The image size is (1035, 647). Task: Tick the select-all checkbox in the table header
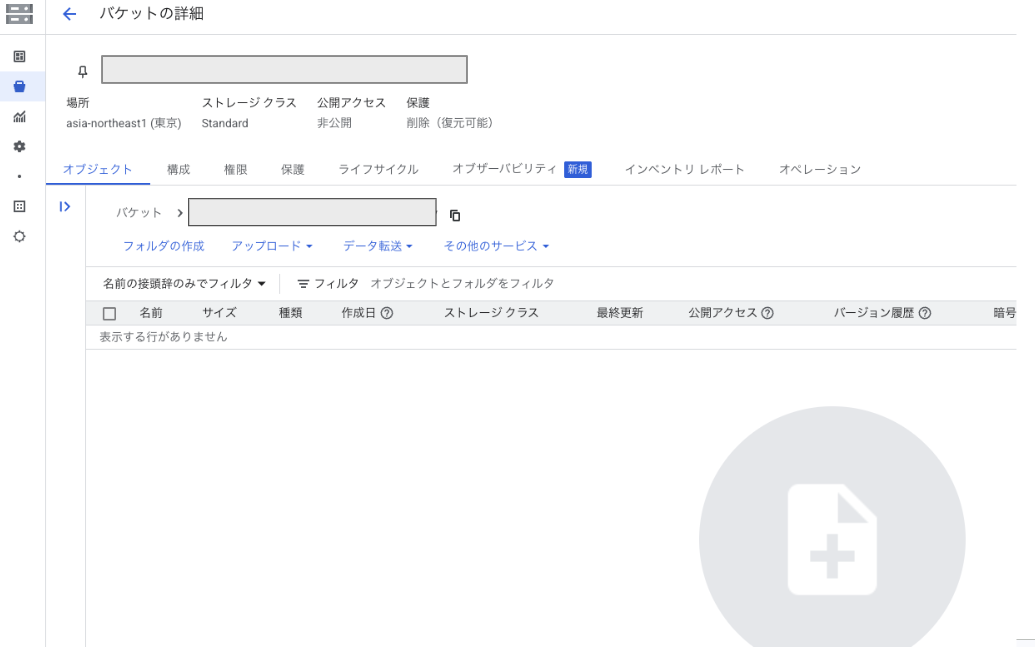110,314
